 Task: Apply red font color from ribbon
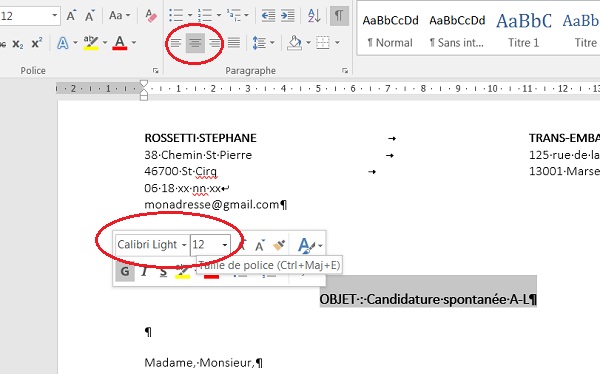click(x=120, y=43)
